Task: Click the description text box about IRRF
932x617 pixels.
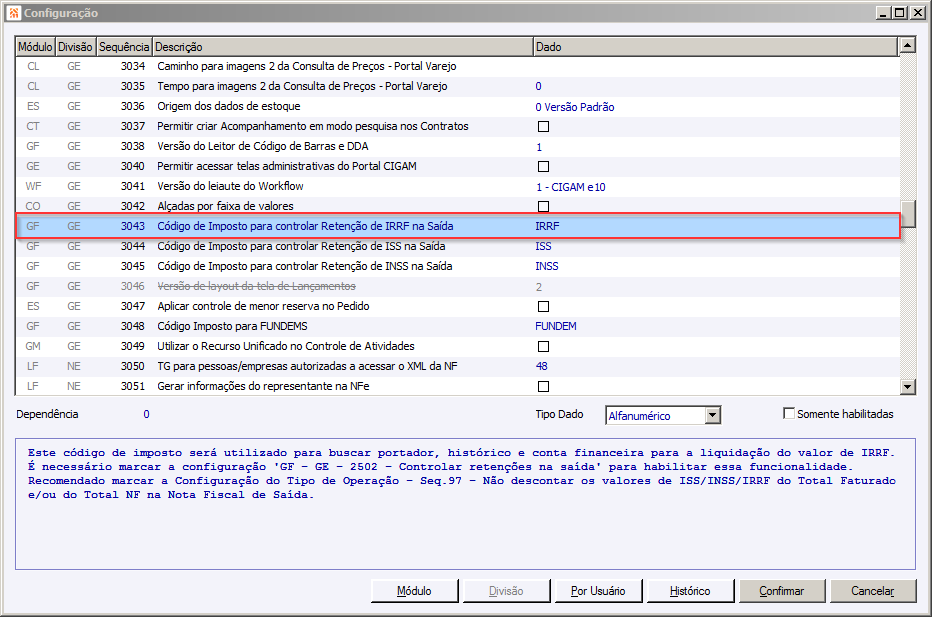Action: (465, 504)
